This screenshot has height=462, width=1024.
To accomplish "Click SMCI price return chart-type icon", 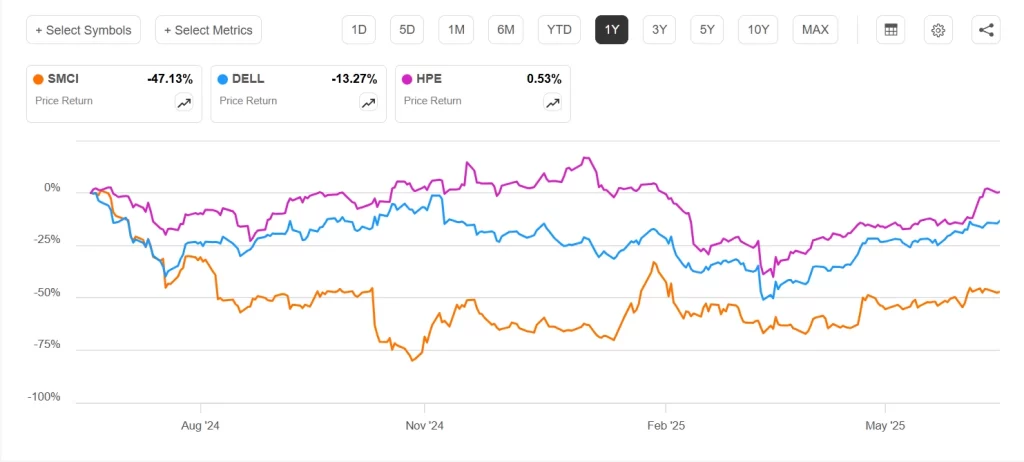I will point(184,102).
